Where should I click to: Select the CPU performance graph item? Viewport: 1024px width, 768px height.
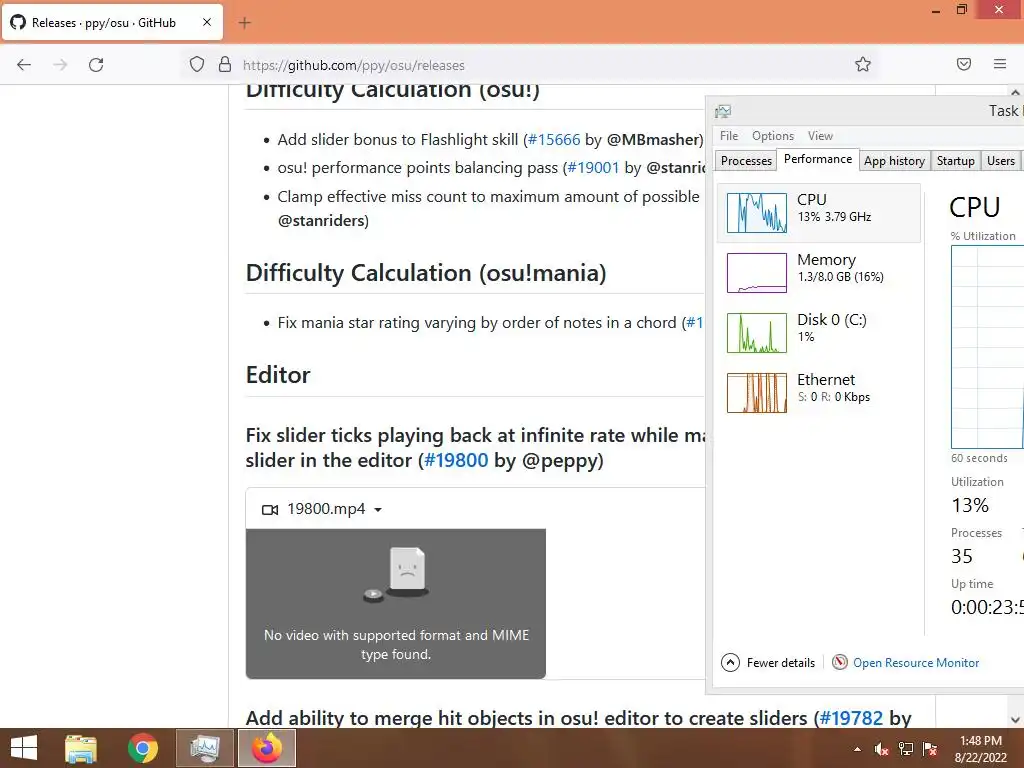pos(819,213)
